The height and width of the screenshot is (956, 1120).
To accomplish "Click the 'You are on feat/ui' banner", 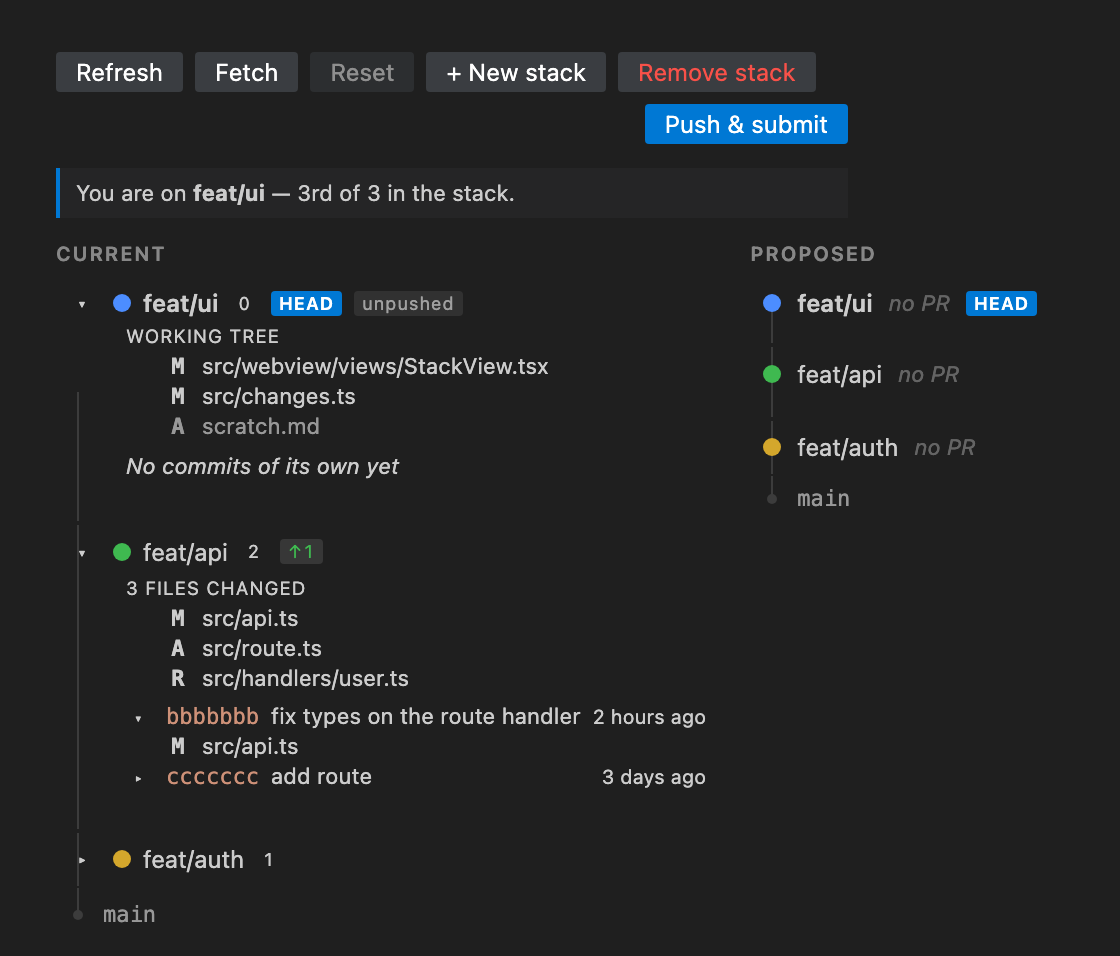I will [x=452, y=193].
